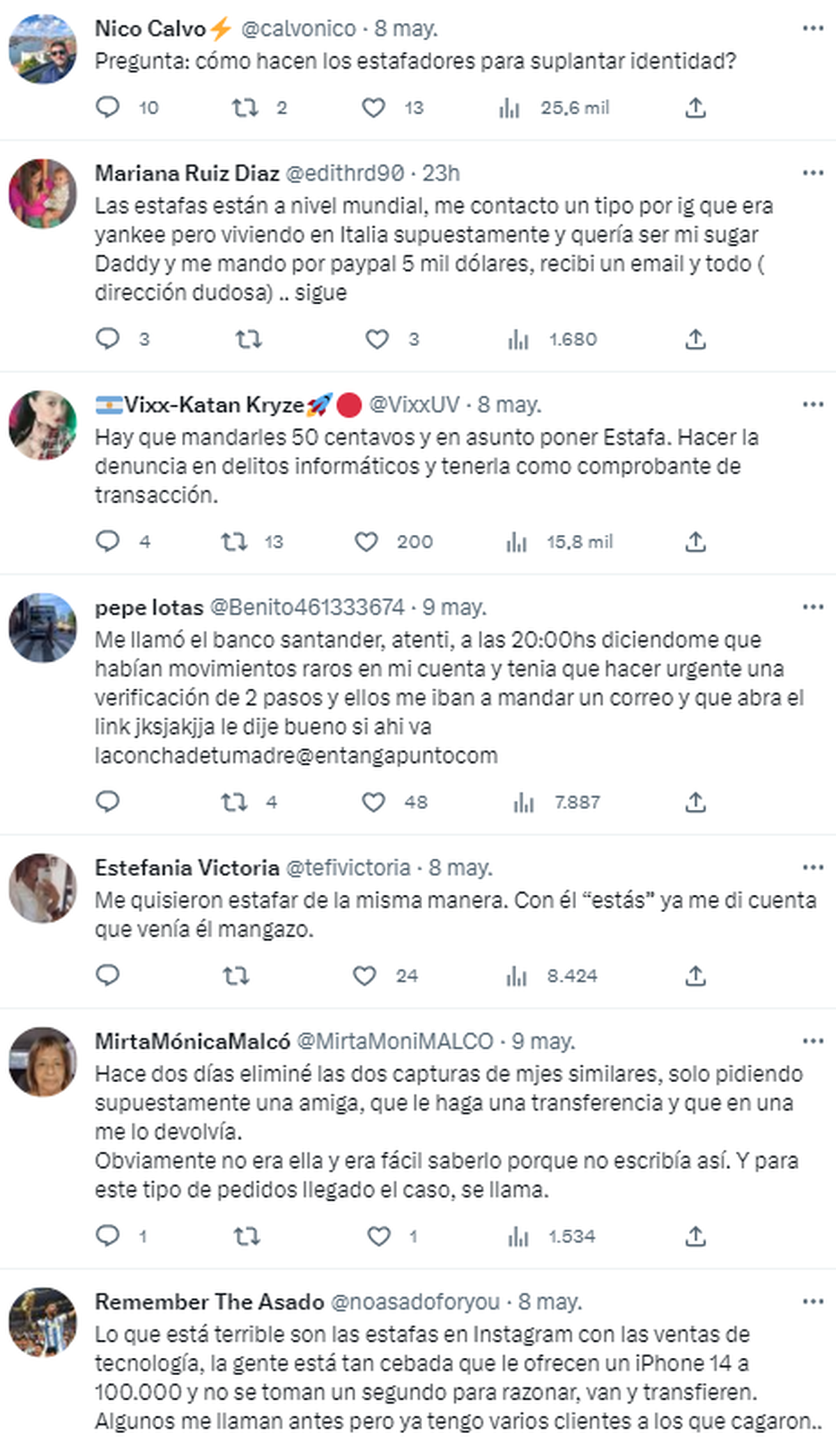Image resolution: width=836 pixels, height=1456 pixels.
Task: Reply to Nico Calvo's tweet
Action: (x=108, y=107)
